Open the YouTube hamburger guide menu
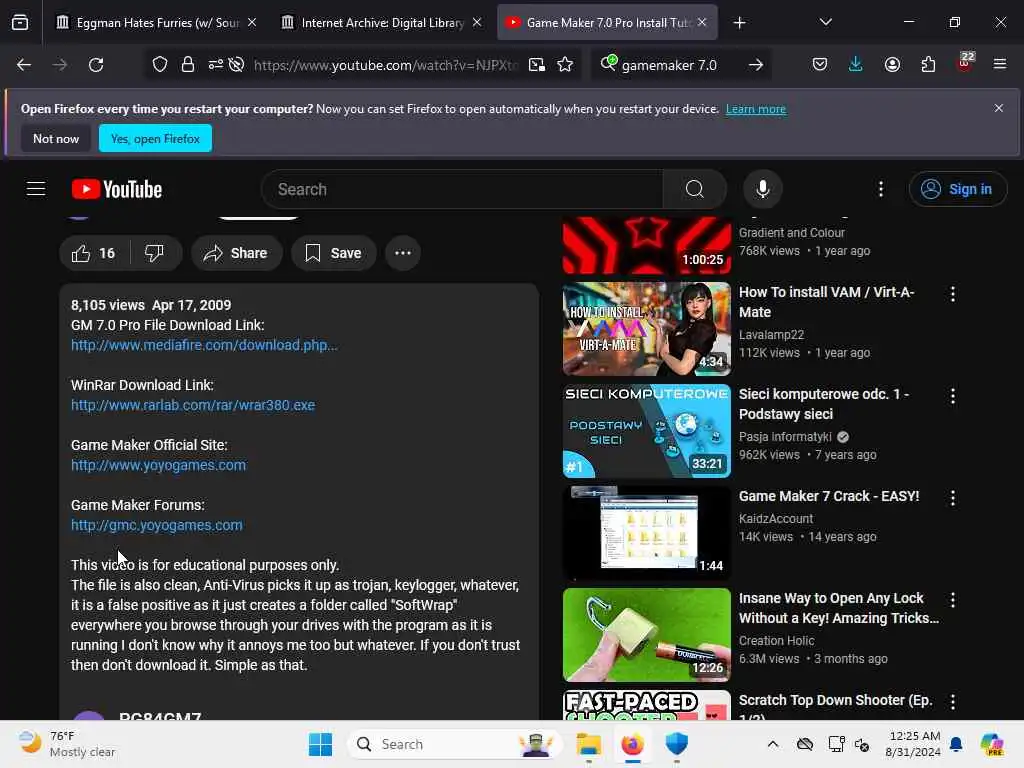The image size is (1024, 768). [x=36, y=189]
